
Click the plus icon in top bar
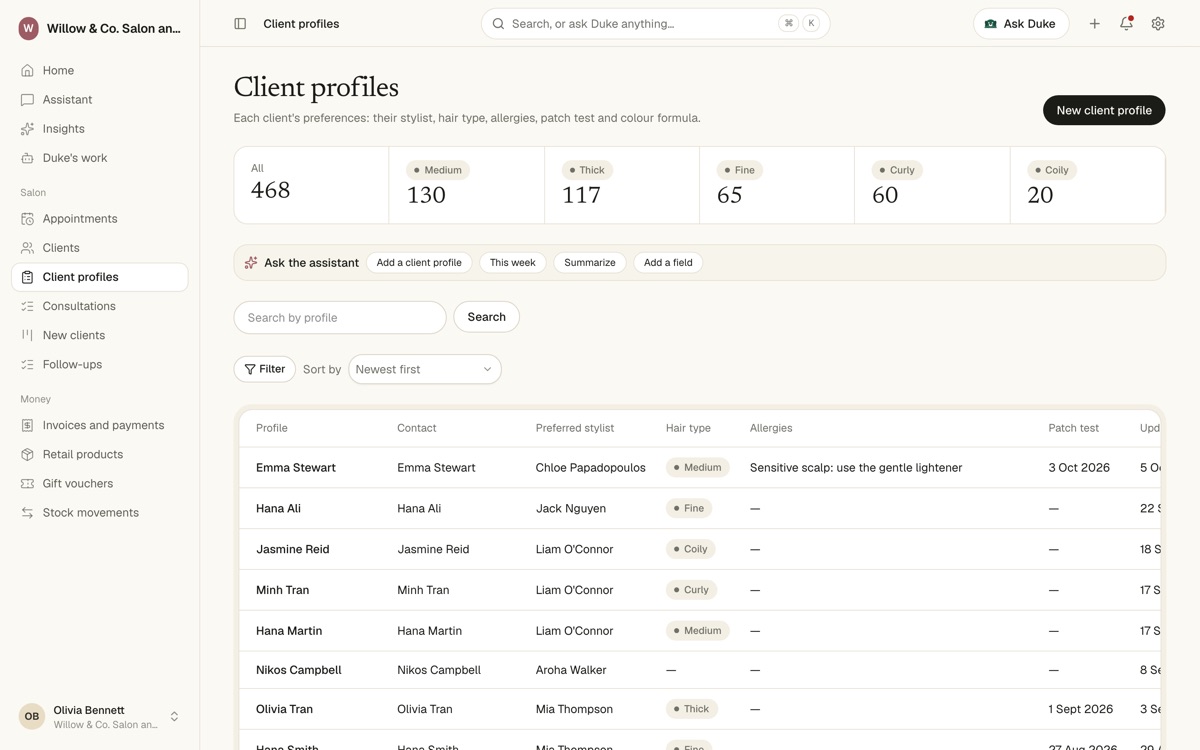(1094, 24)
